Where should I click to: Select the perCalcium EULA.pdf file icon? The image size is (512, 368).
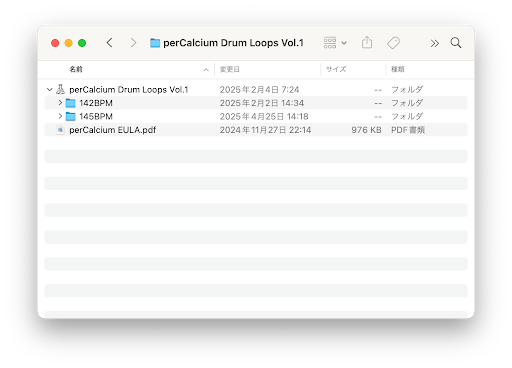[x=60, y=130]
